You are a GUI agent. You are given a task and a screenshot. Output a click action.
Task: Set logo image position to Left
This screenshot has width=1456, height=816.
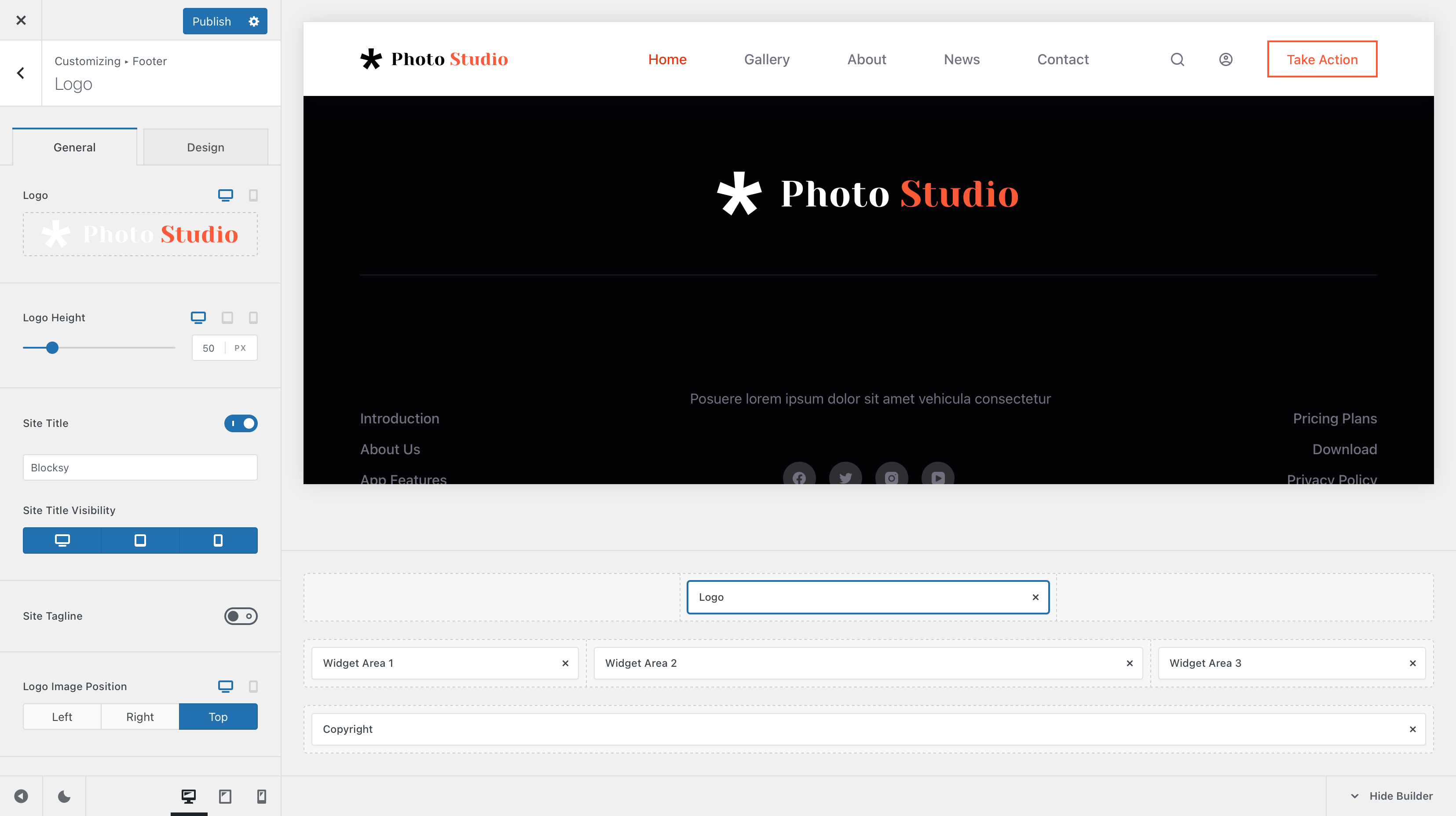(x=62, y=717)
